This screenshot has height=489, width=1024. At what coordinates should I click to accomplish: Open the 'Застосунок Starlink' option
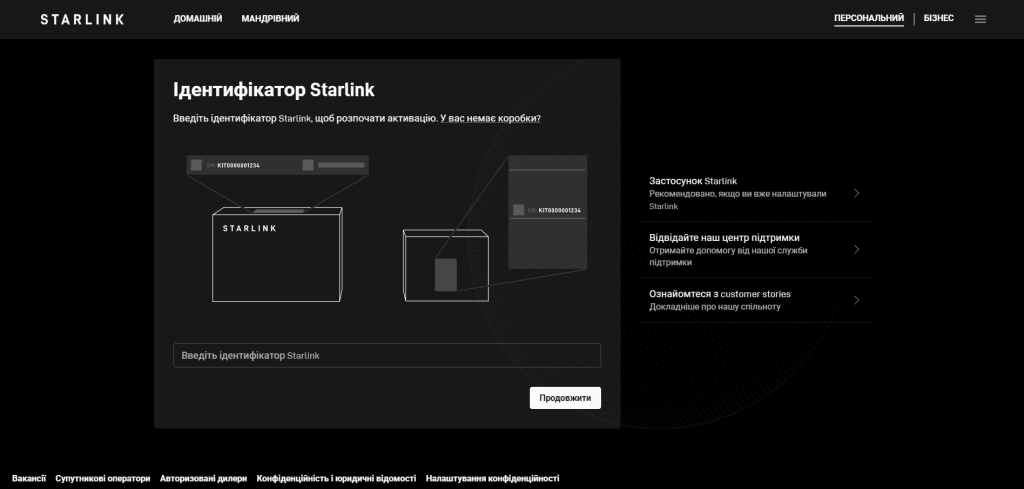[756, 193]
